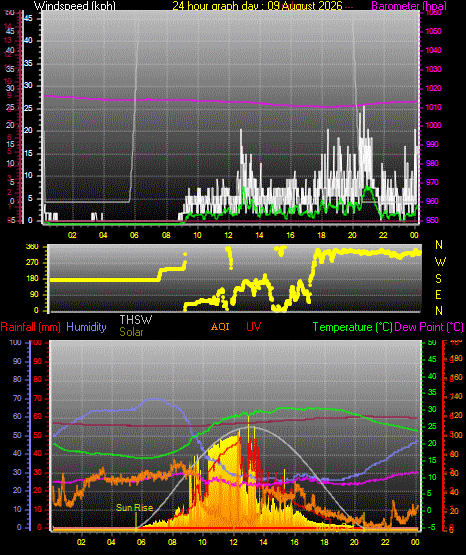
Task: Click the Dew Point (°C) legend label
Action: (x=429, y=327)
